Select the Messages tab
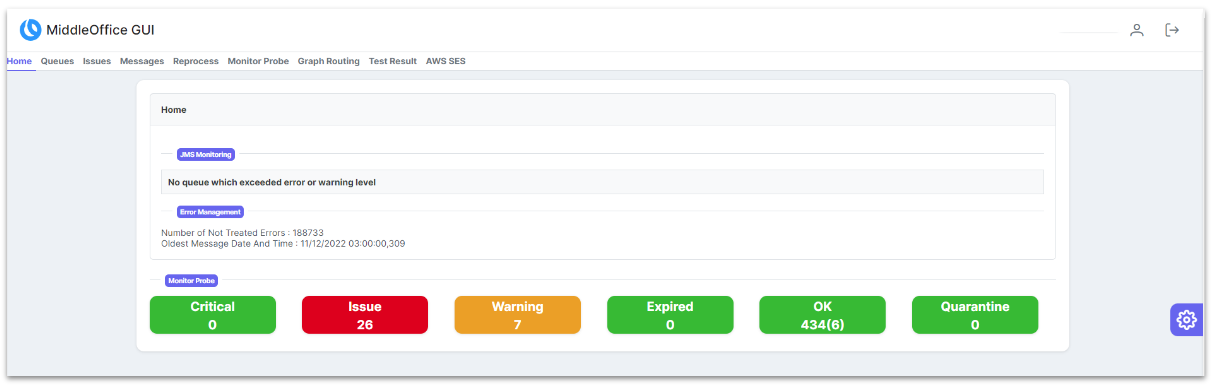Screen dimensions: 1211x385 142,61
